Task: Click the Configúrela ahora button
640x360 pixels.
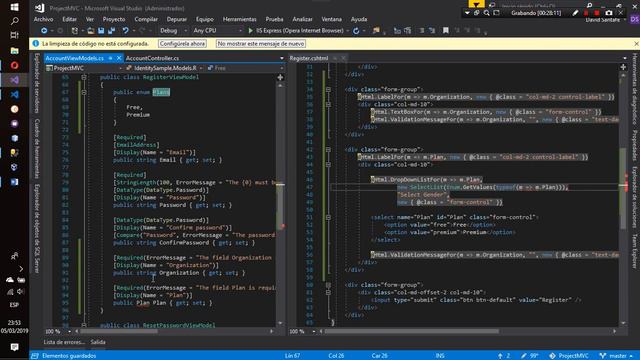Action: 182,44
